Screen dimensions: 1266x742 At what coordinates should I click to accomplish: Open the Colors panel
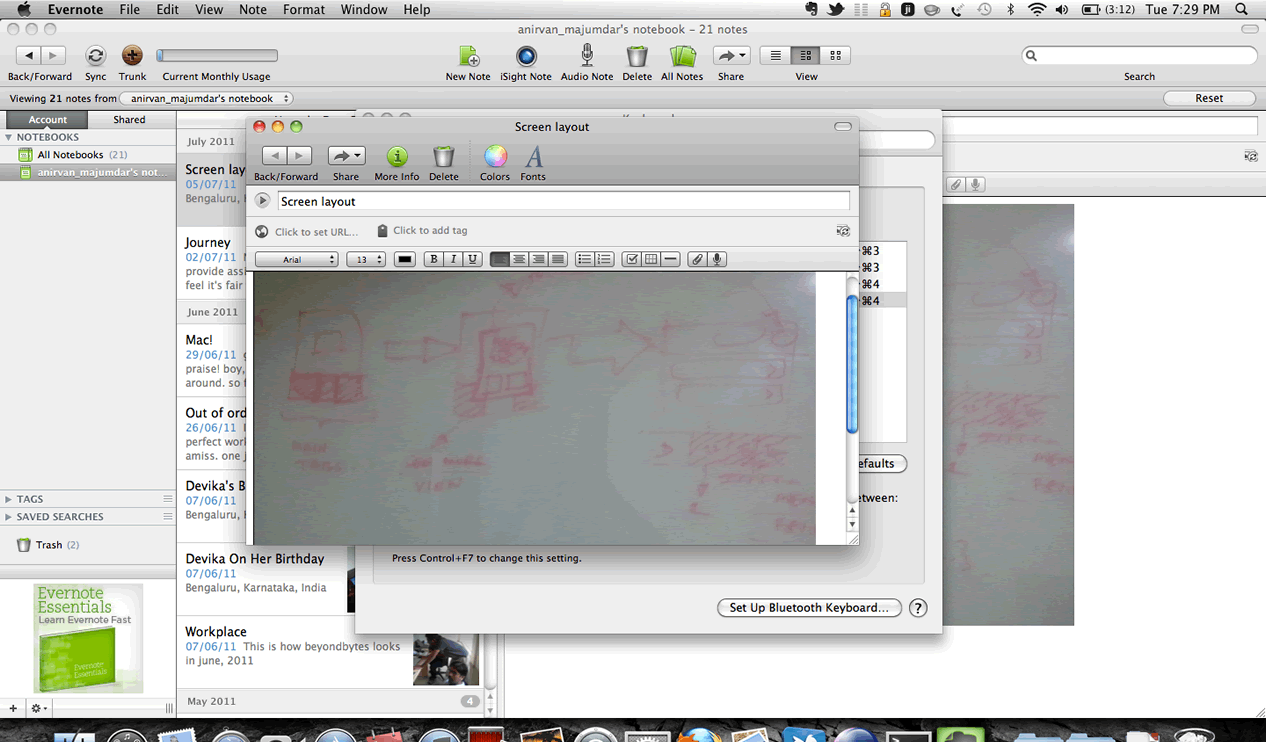click(x=495, y=156)
